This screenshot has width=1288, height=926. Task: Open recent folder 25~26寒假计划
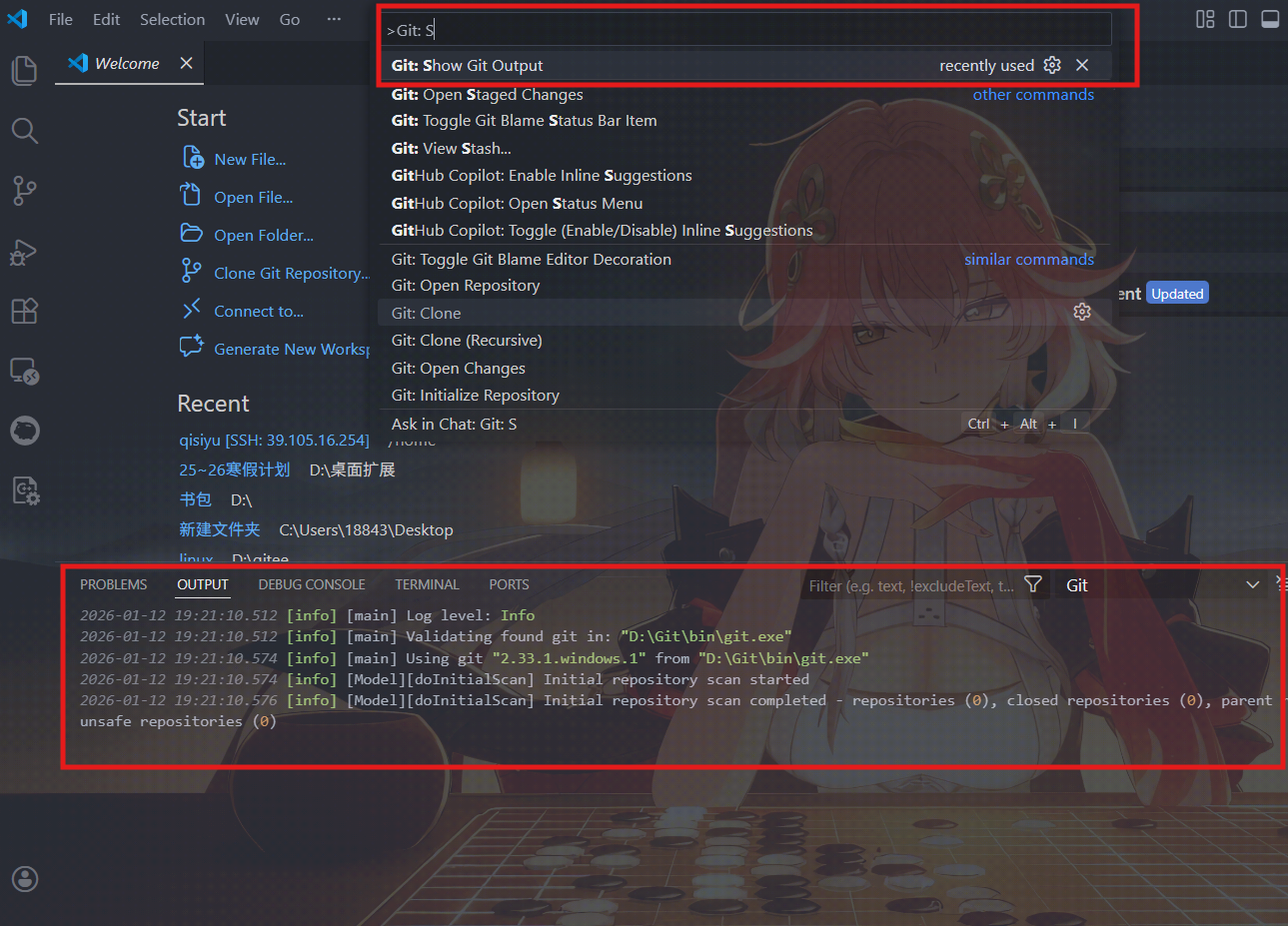point(235,469)
